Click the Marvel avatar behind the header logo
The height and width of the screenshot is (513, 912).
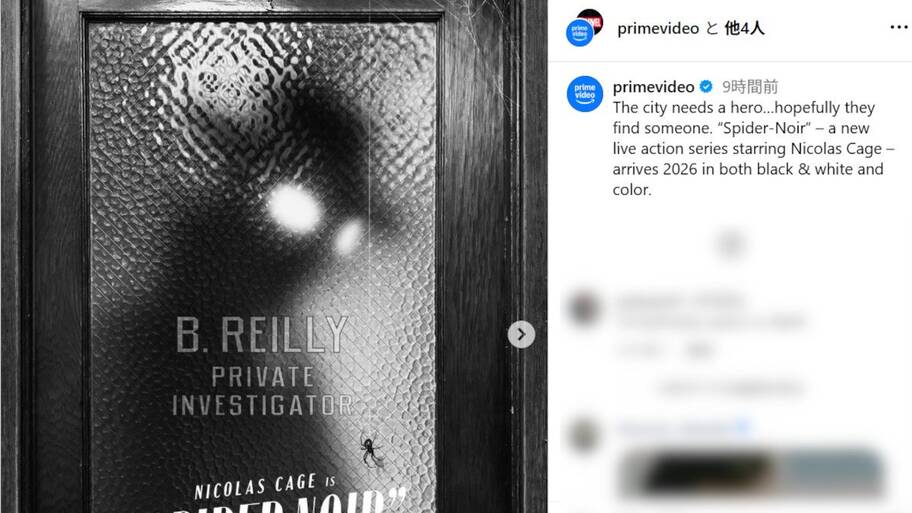592,21
